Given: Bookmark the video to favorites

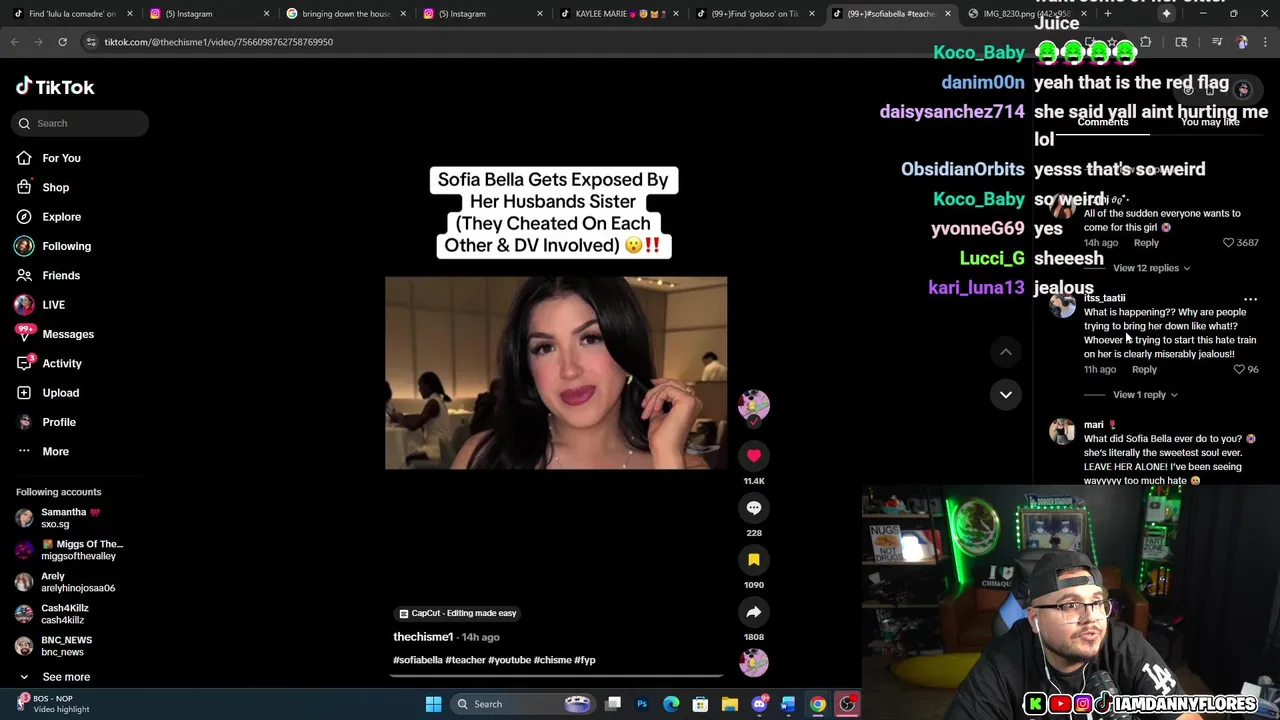Looking at the screenshot, I should [x=754, y=560].
